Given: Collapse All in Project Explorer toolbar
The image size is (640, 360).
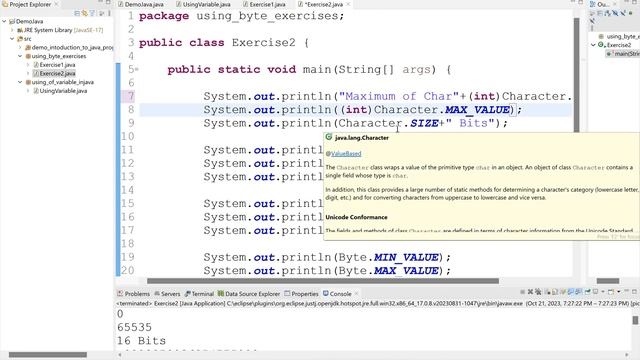Looking at the screenshot, I should 77,13.
